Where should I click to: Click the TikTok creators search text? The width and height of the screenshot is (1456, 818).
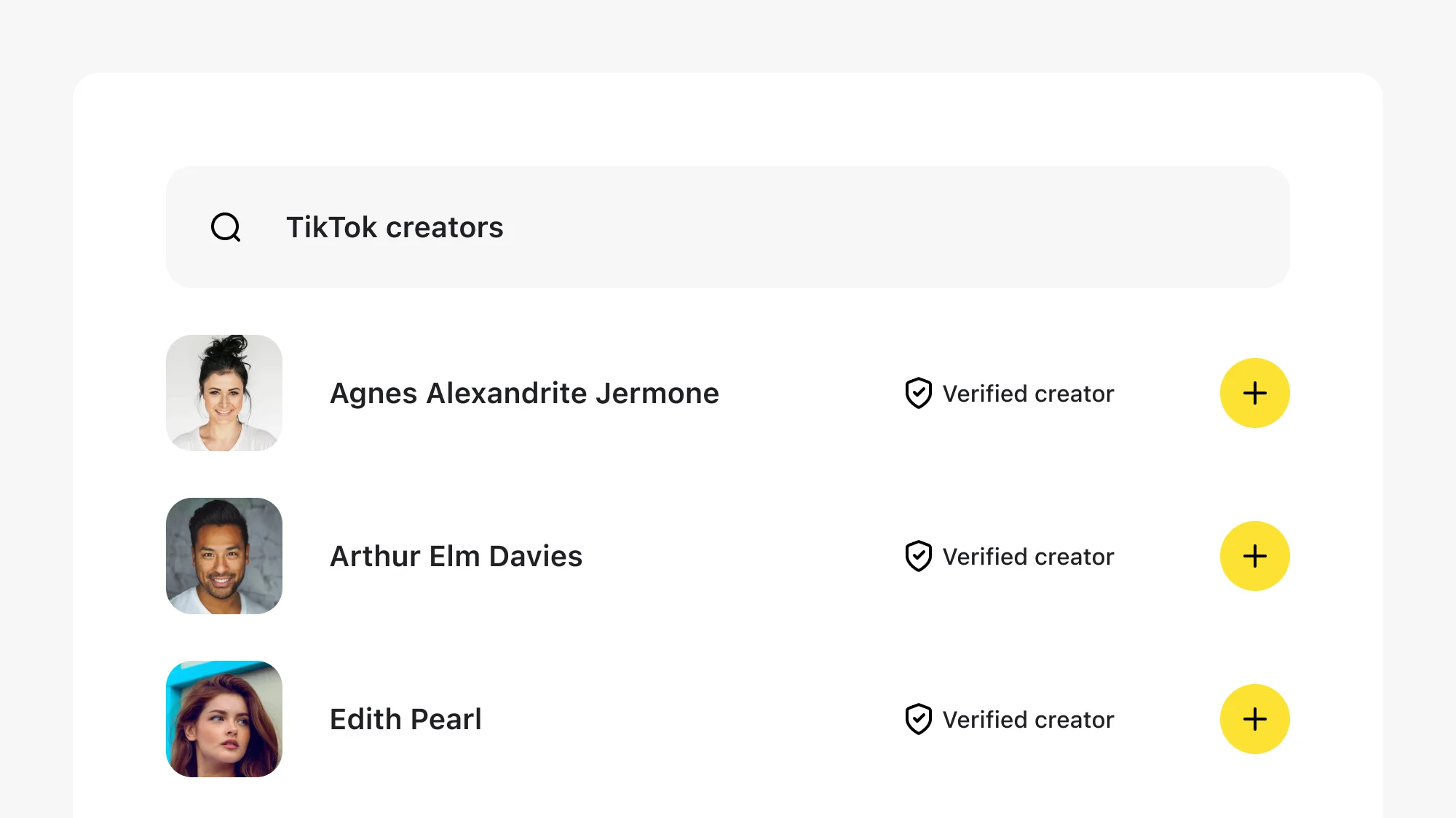395,227
